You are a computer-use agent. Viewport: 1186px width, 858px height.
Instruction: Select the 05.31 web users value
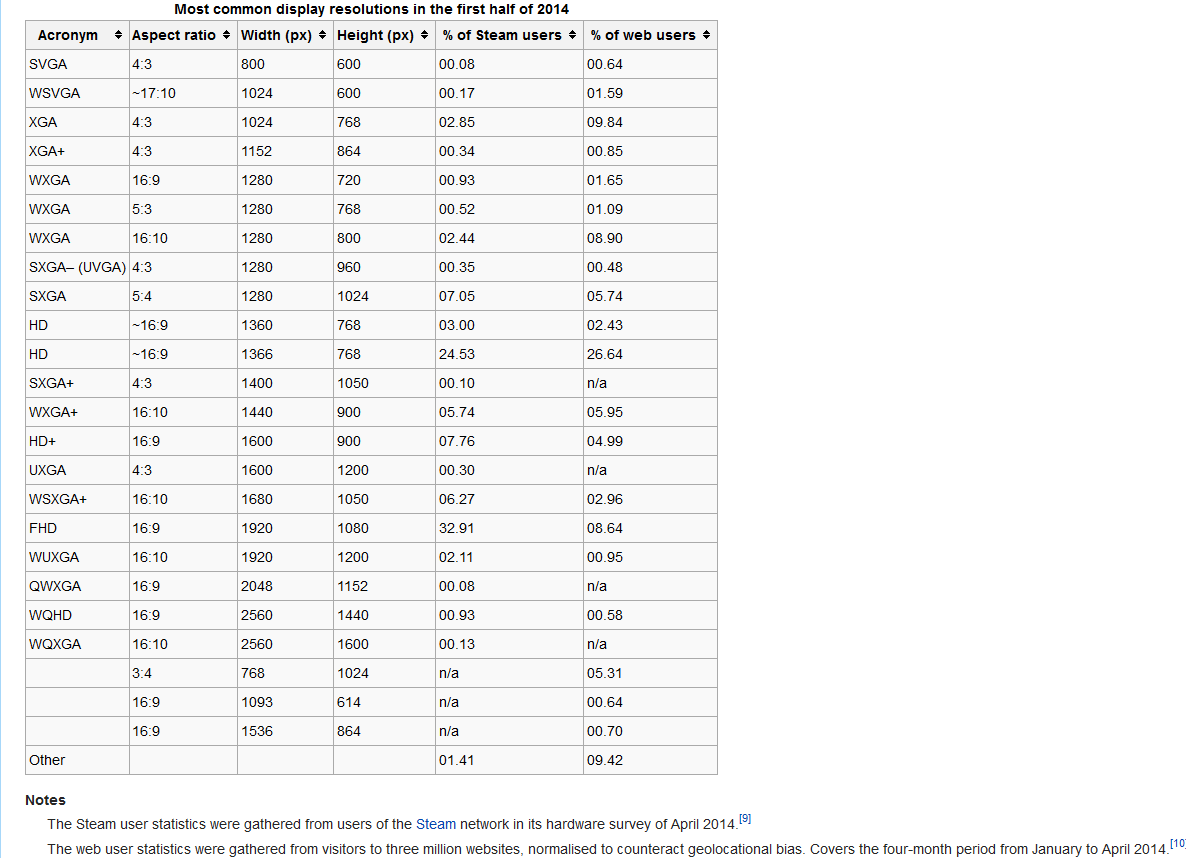point(650,673)
